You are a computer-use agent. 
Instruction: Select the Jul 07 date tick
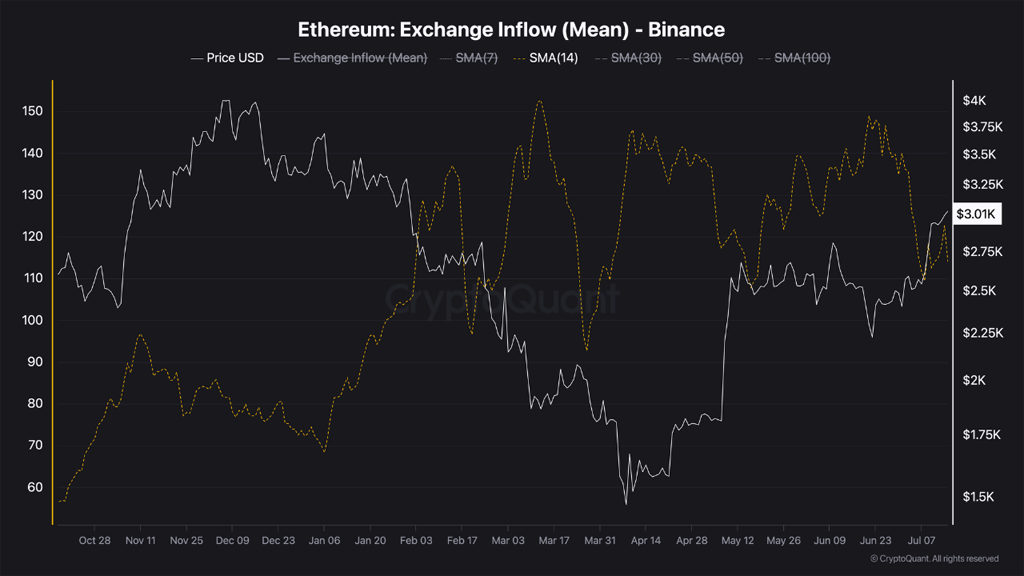pos(921,541)
